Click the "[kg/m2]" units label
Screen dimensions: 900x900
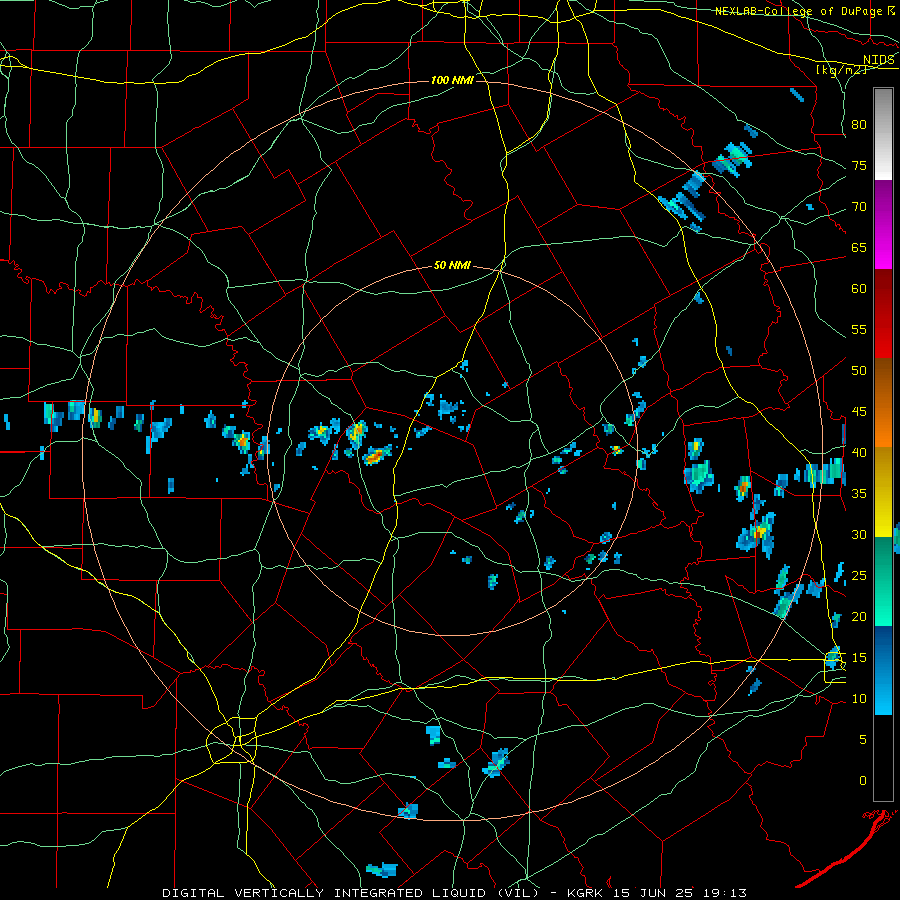(841, 70)
